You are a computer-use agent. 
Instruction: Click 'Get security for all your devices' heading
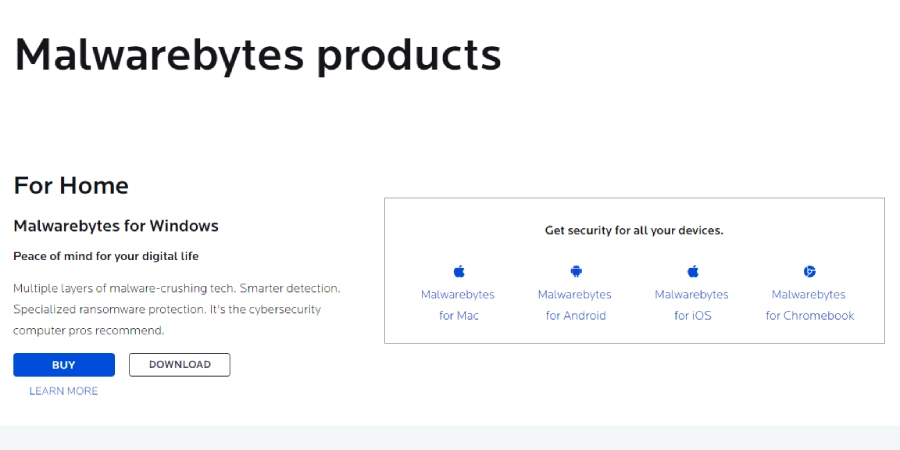634,231
